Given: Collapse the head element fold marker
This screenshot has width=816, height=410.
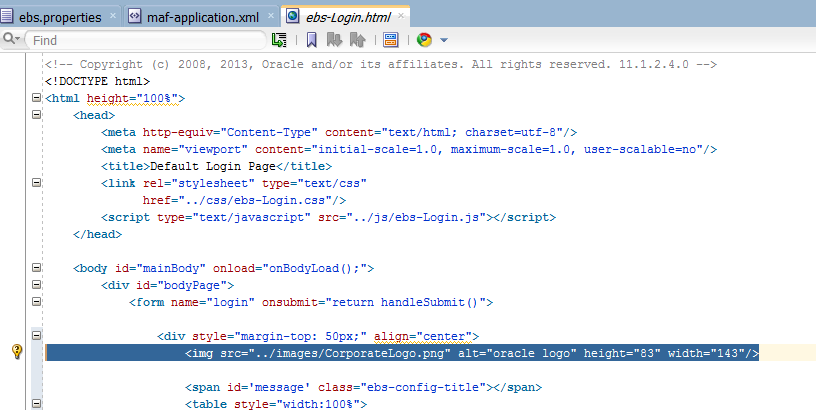Looking at the screenshot, I should pyautogui.click(x=36, y=114).
